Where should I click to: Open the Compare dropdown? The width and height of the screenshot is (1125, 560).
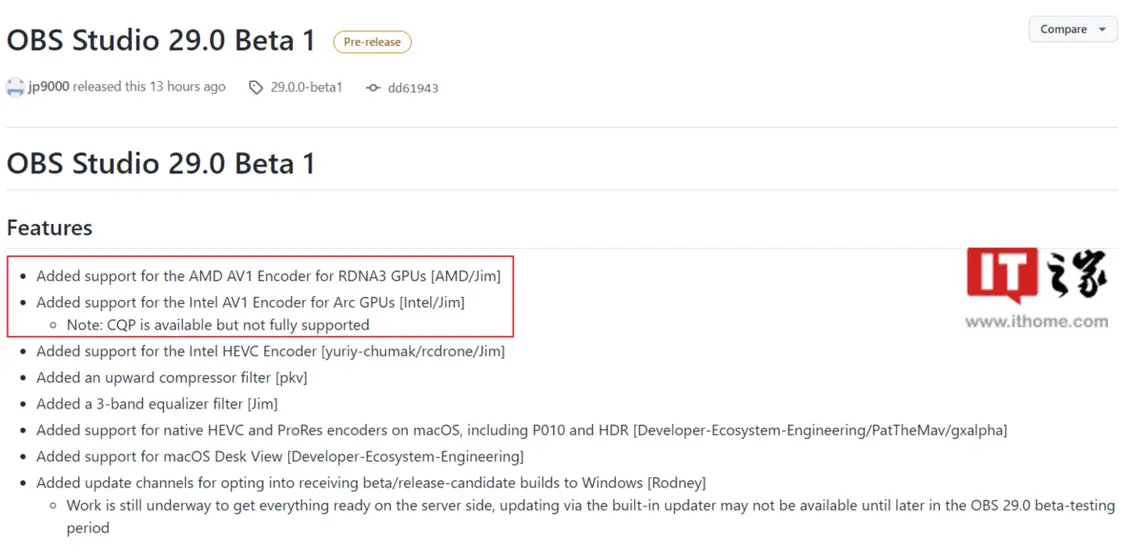click(x=1073, y=29)
